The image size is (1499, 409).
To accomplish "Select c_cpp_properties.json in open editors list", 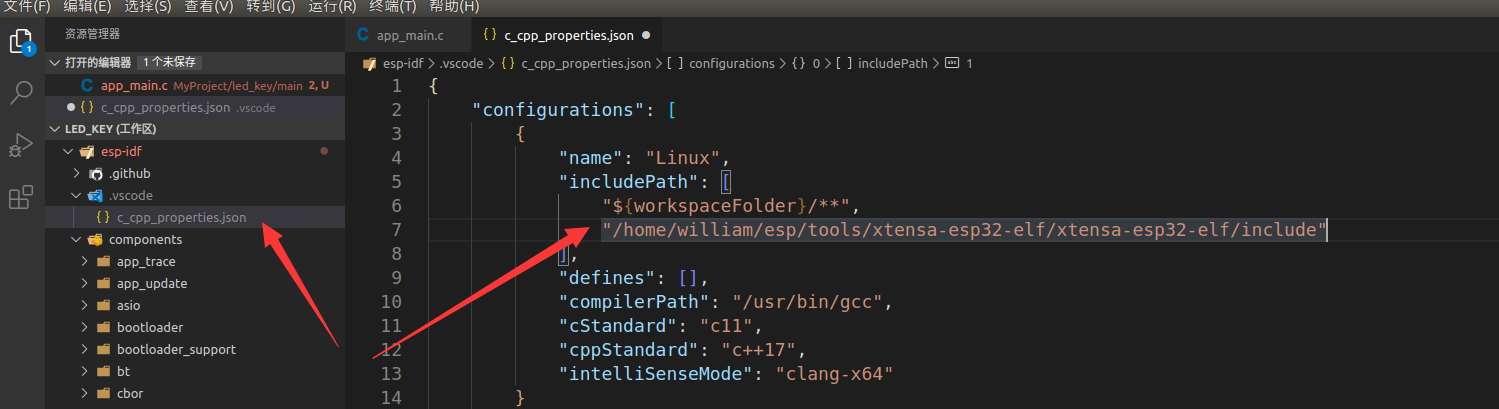I will [x=195, y=107].
